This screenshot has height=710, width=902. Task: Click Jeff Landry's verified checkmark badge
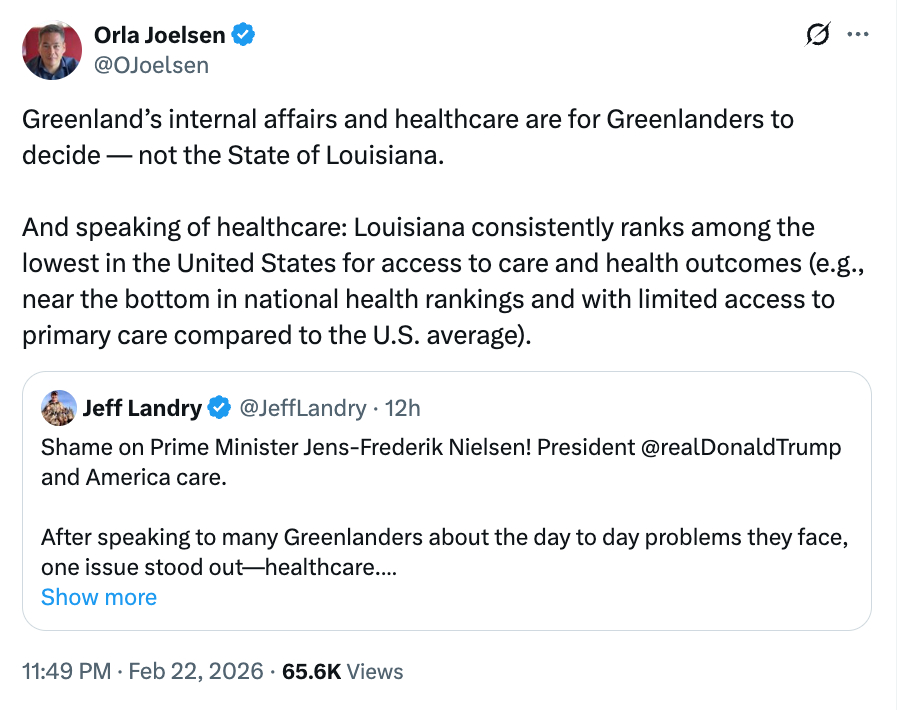click(x=219, y=408)
